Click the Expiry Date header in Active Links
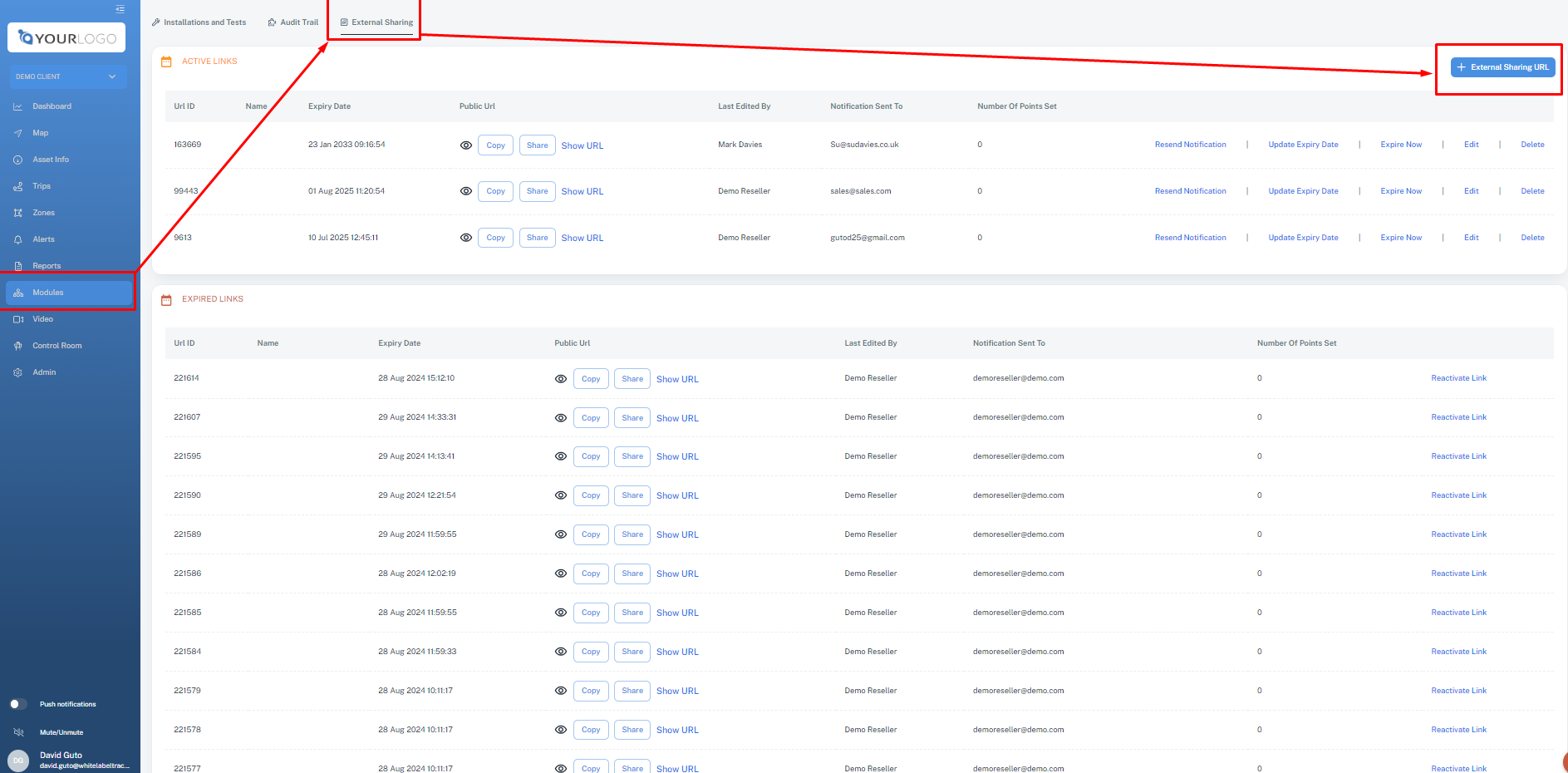This screenshot has width=1568, height=773. pos(329,106)
